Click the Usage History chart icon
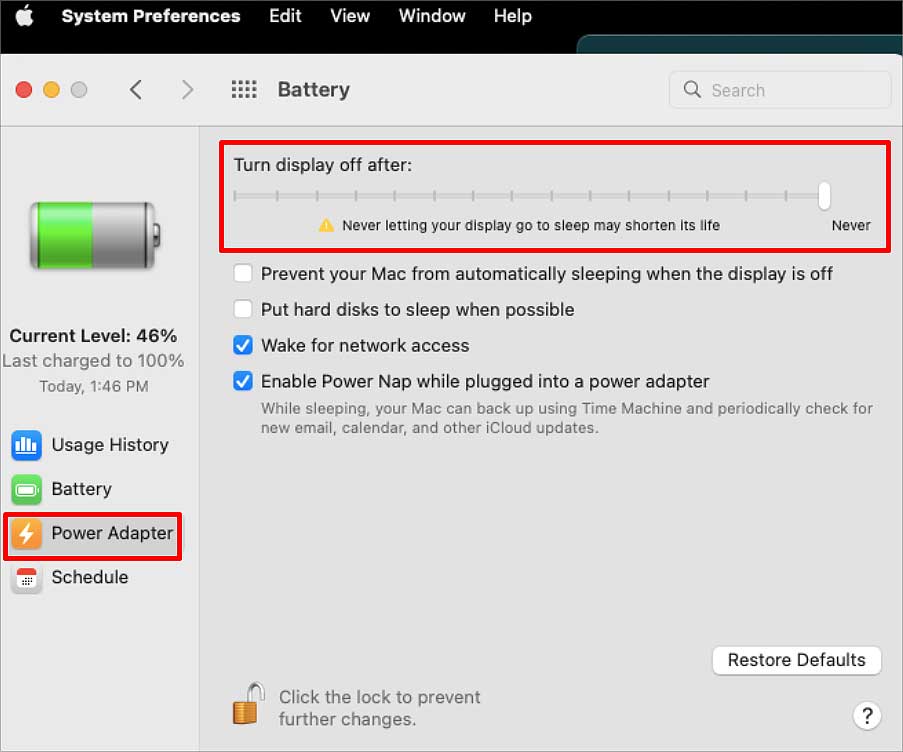This screenshot has height=752, width=903. click(26, 445)
